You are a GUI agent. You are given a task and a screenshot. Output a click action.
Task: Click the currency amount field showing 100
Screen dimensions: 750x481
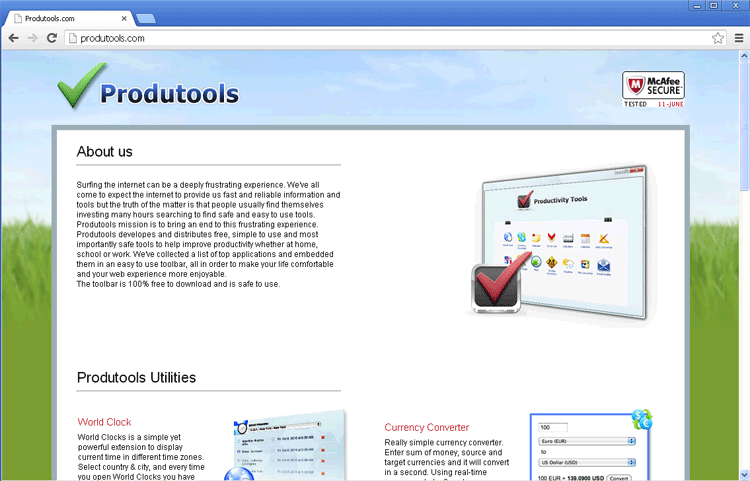click(x=553, y=427)
